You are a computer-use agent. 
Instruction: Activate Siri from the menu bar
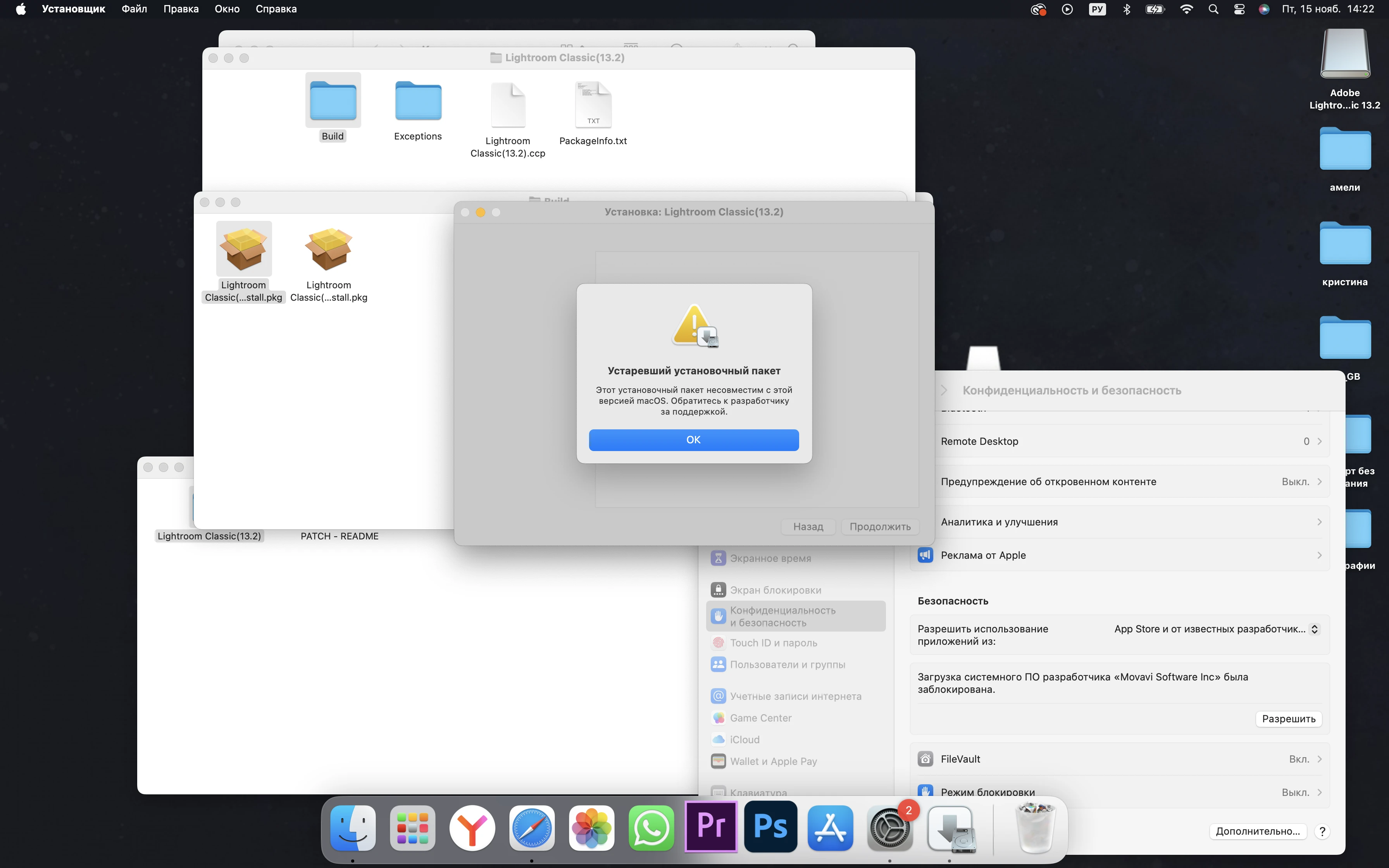[x=1264, y=9]
